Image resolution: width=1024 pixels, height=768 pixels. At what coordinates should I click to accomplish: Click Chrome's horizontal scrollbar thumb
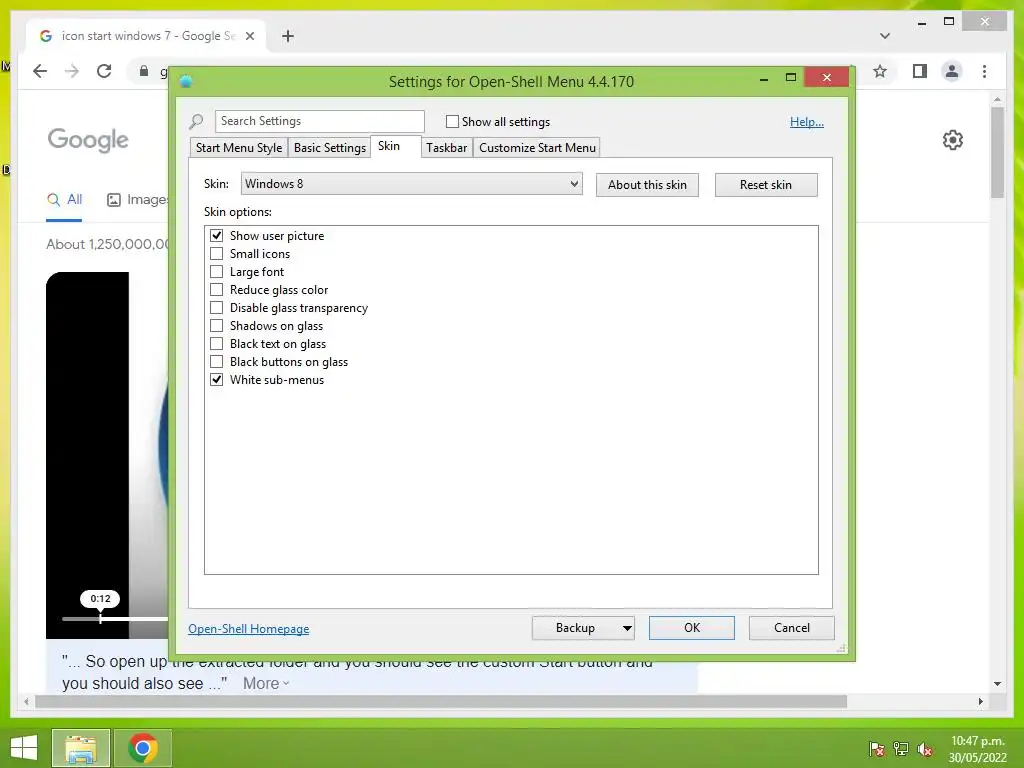(x=441, y=701)
